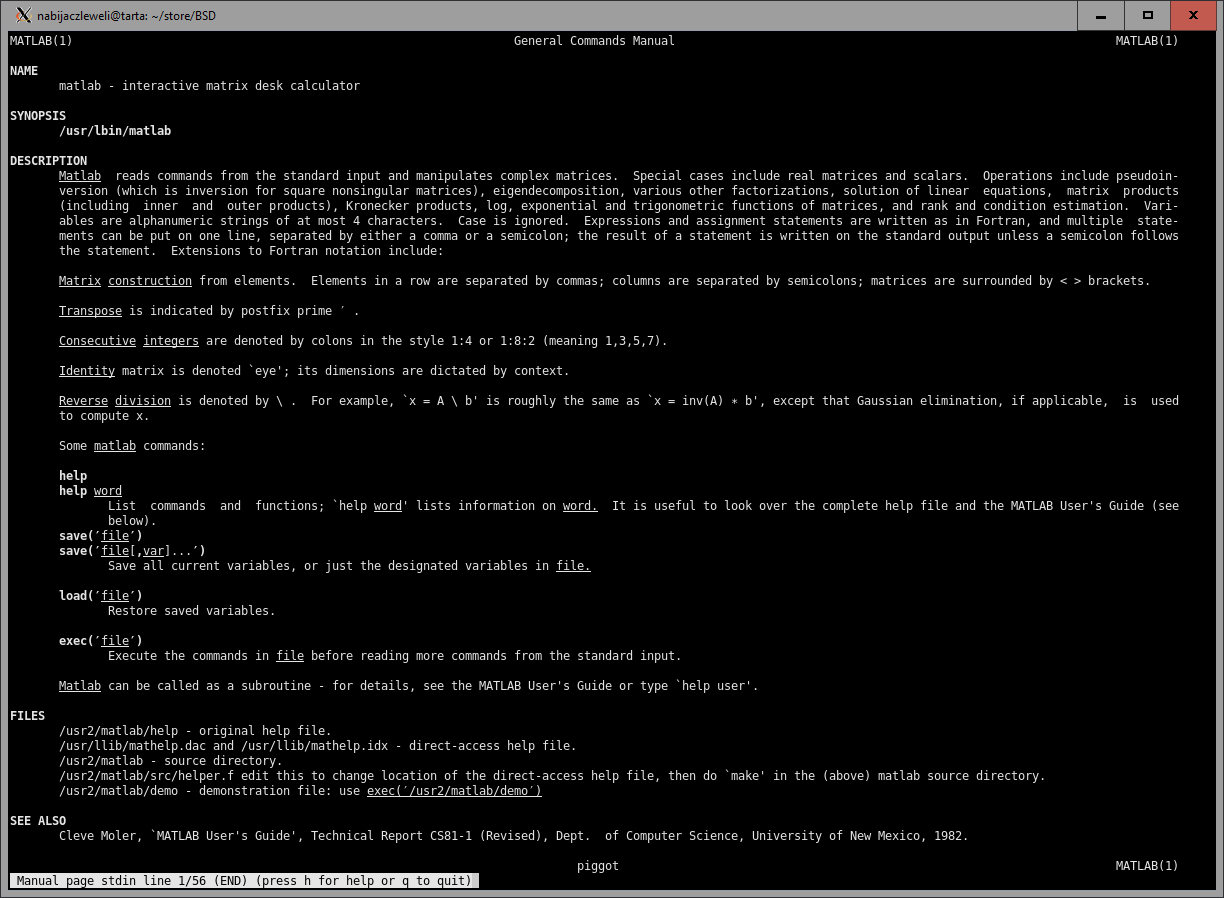Click the bold /usr/lbin/matlab path
The height and width of the screenshot is (898, 1224).
click(x=115, y=131)
